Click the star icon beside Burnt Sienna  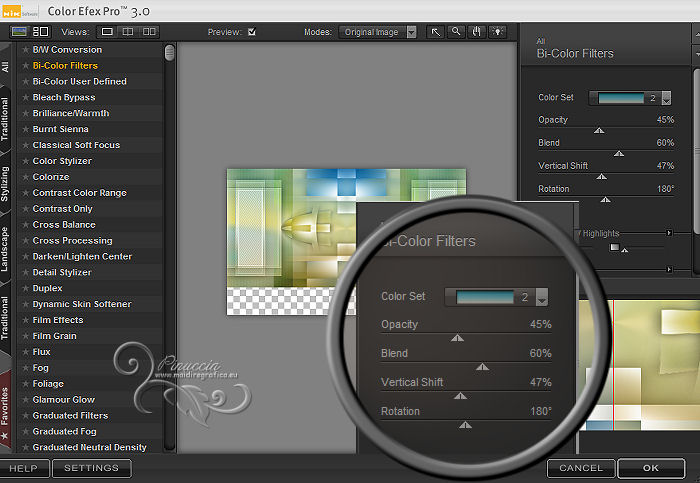coord(25,129)
